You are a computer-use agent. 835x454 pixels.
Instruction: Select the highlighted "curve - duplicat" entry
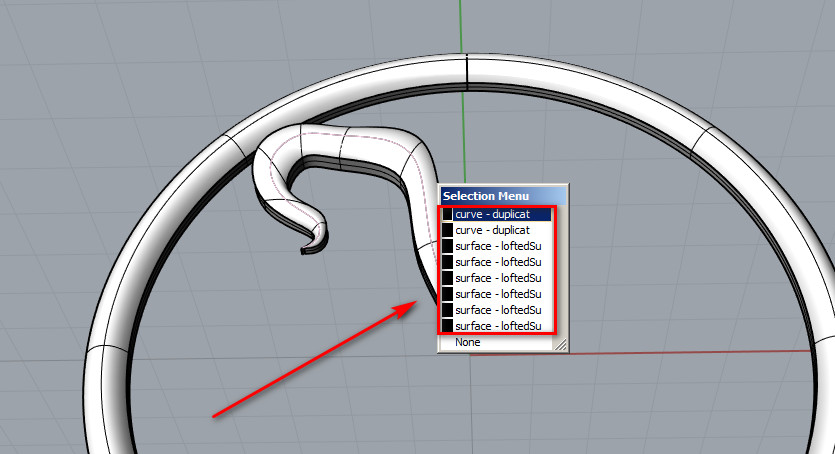(x=496, y=214)
